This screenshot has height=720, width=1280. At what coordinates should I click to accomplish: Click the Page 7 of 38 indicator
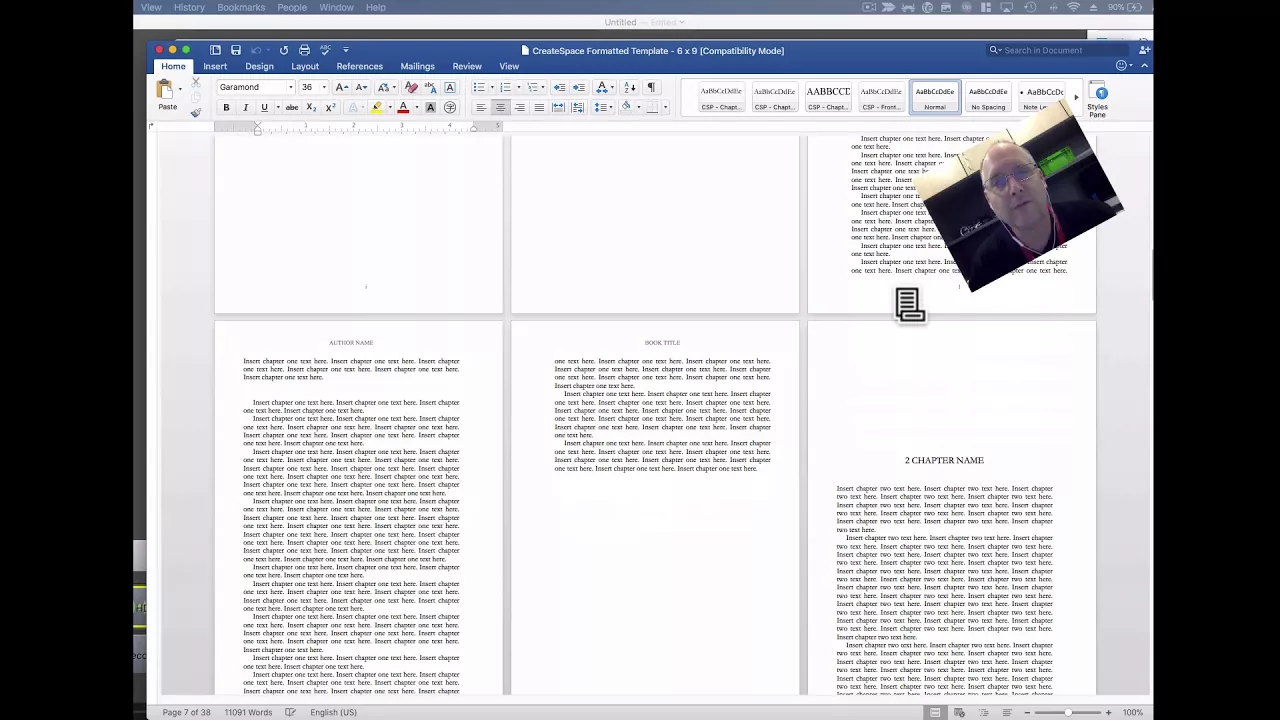pos(187,712)
